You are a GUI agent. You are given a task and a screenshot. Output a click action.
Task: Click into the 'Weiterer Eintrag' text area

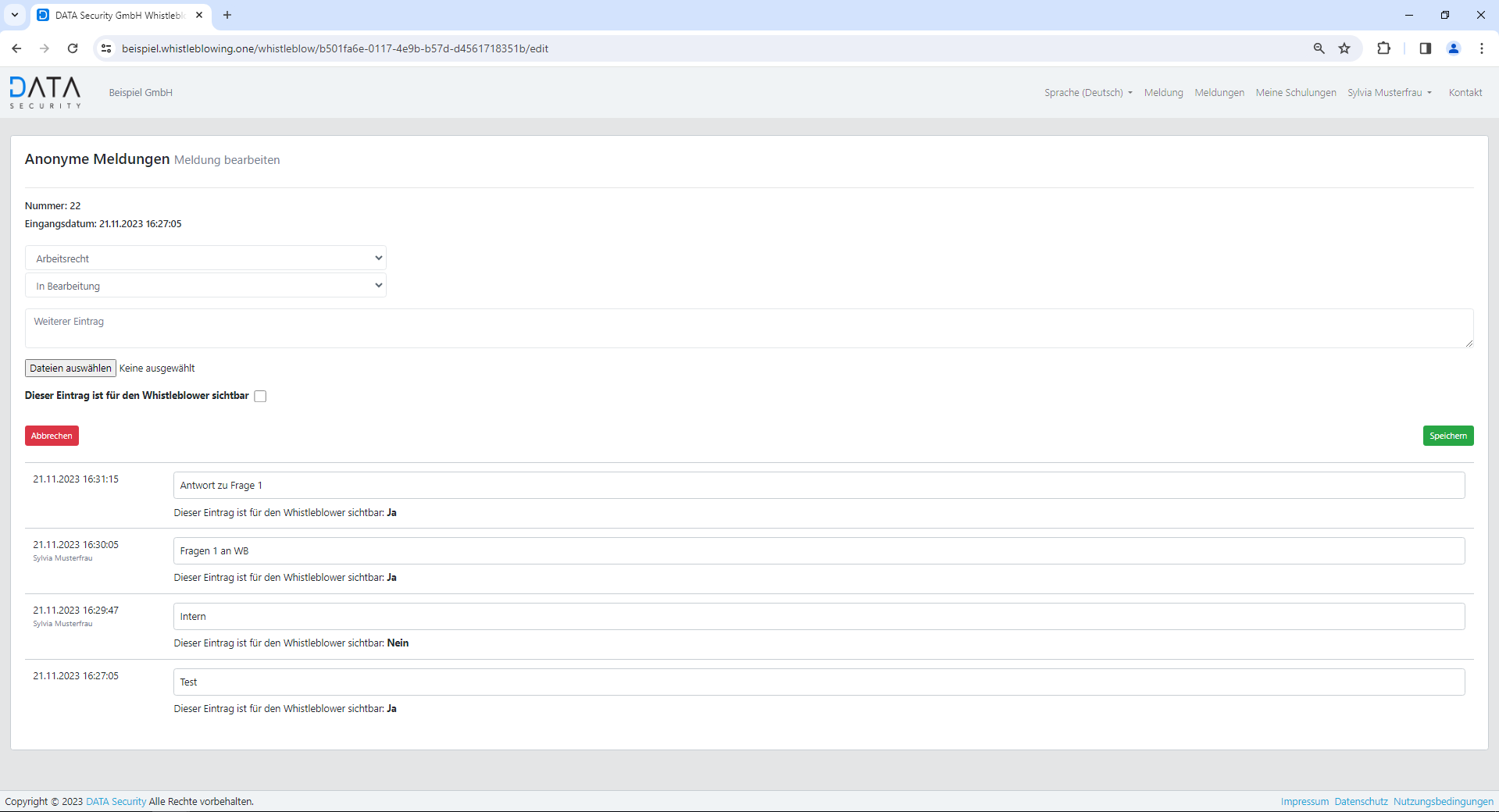pos(748,328)
